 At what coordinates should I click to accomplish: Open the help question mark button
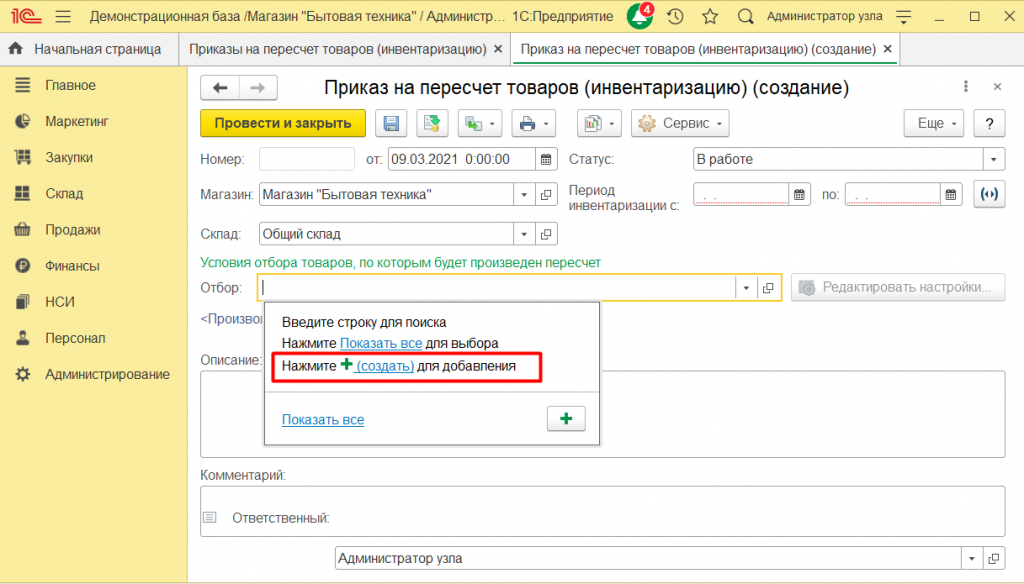pyautogui.click(x=989, y=123)
